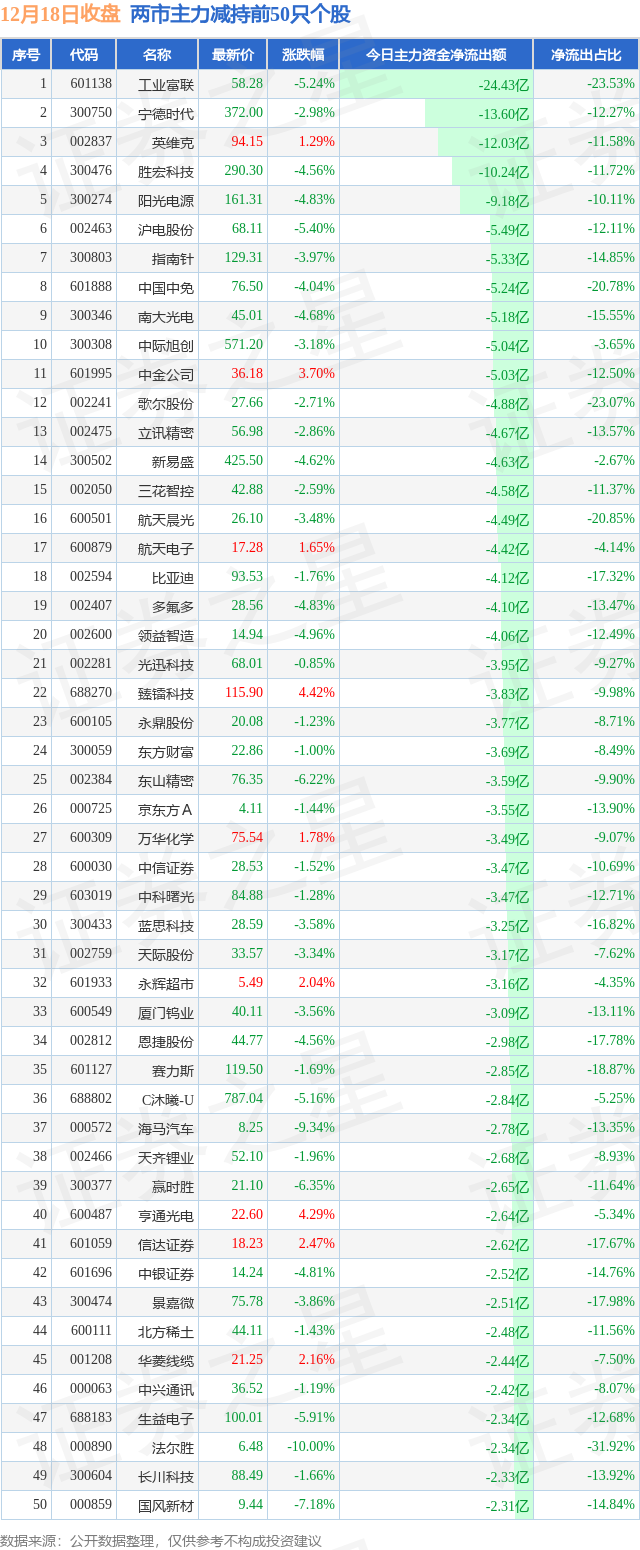Select stock name 指南针
Viewport: 640px width, 1550px height.
tap(173, 258)
